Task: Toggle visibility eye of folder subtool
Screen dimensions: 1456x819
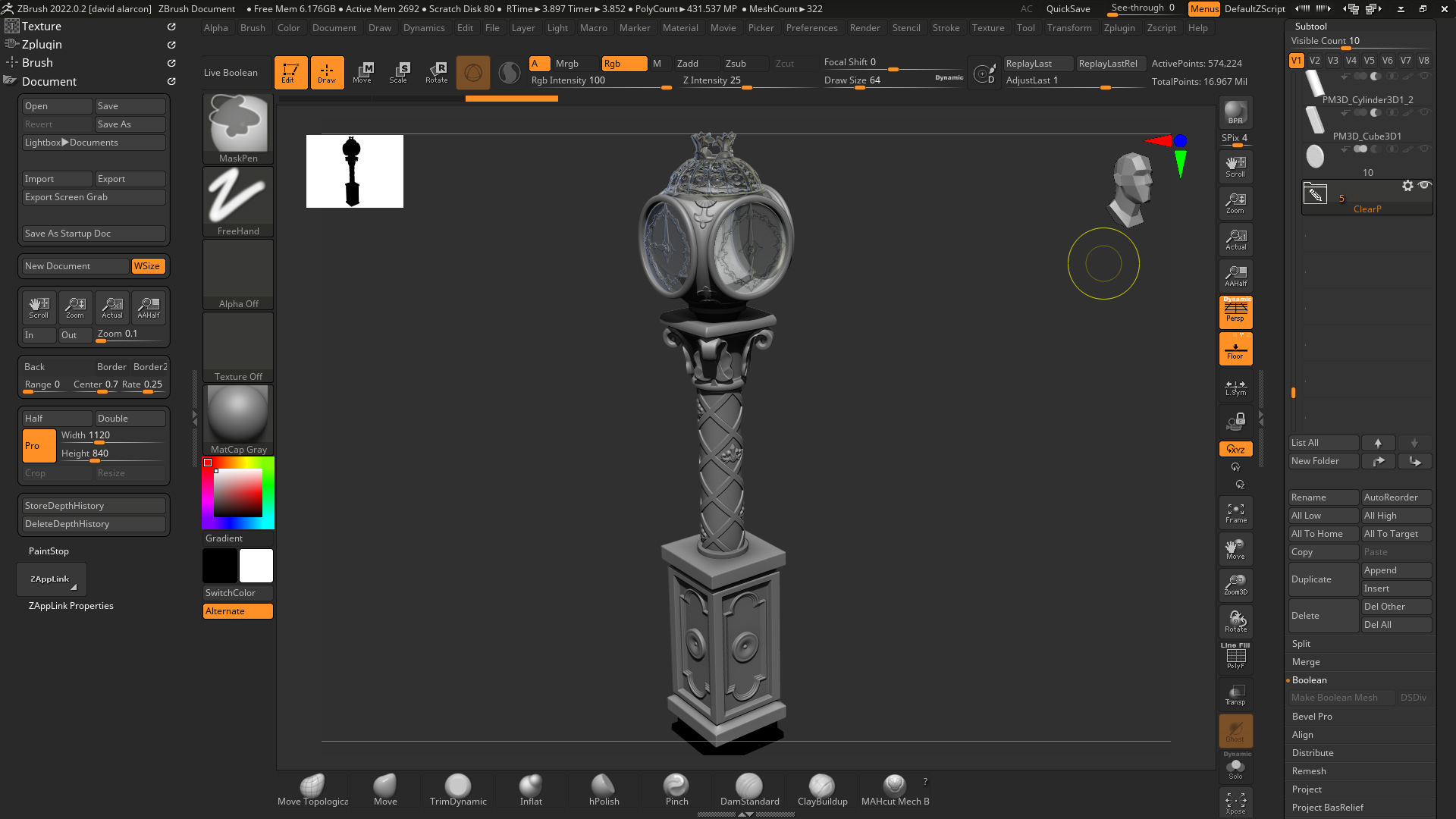Action: tap(1424, 185)
